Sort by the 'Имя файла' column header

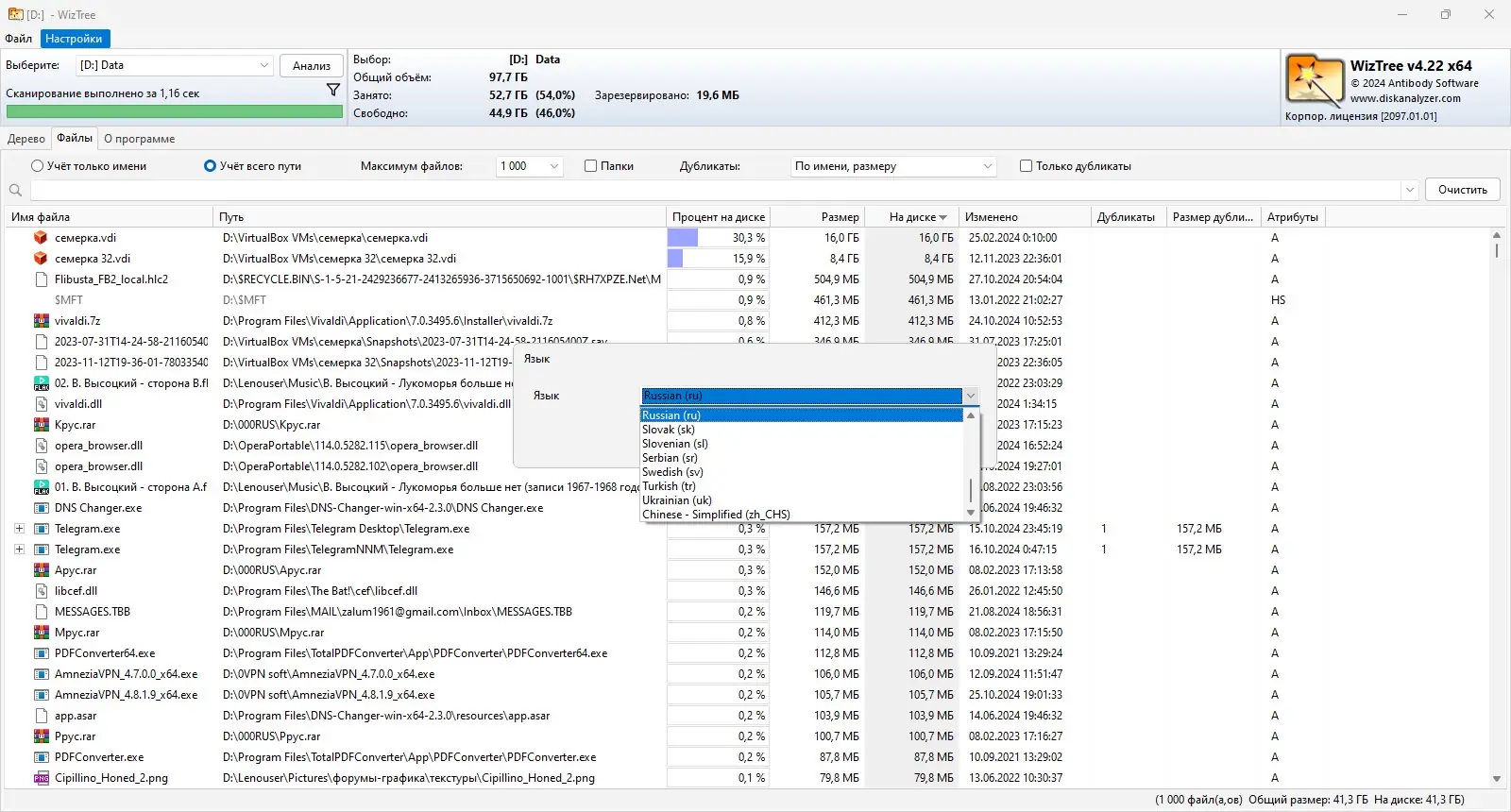click(x=109, y=217)
